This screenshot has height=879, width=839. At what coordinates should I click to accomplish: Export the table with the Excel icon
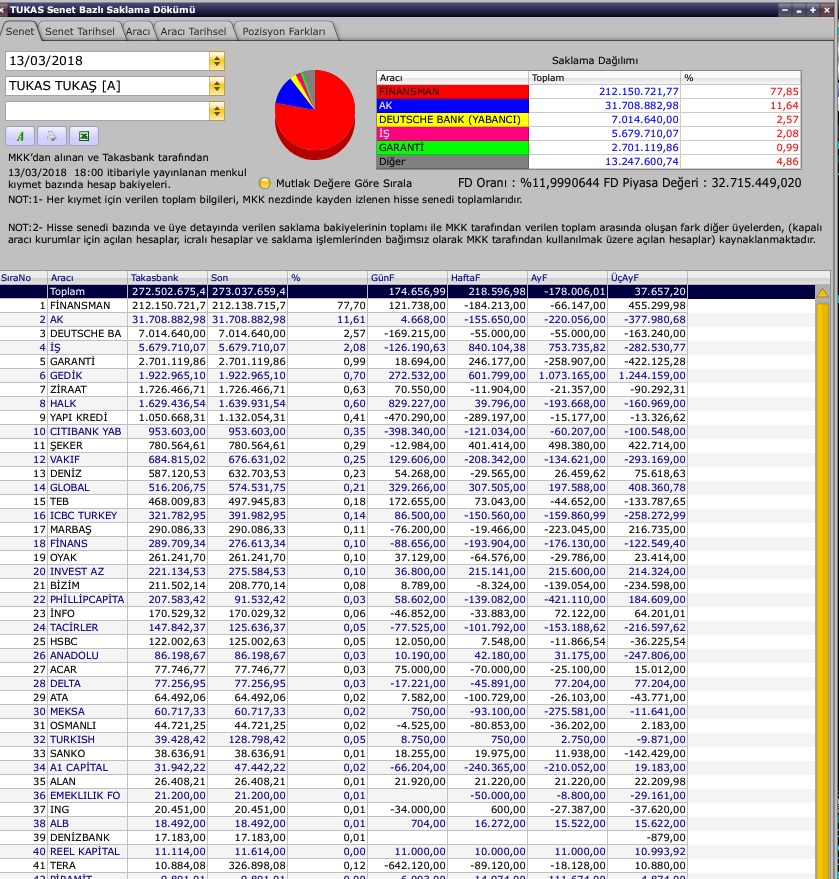point(84,136)
